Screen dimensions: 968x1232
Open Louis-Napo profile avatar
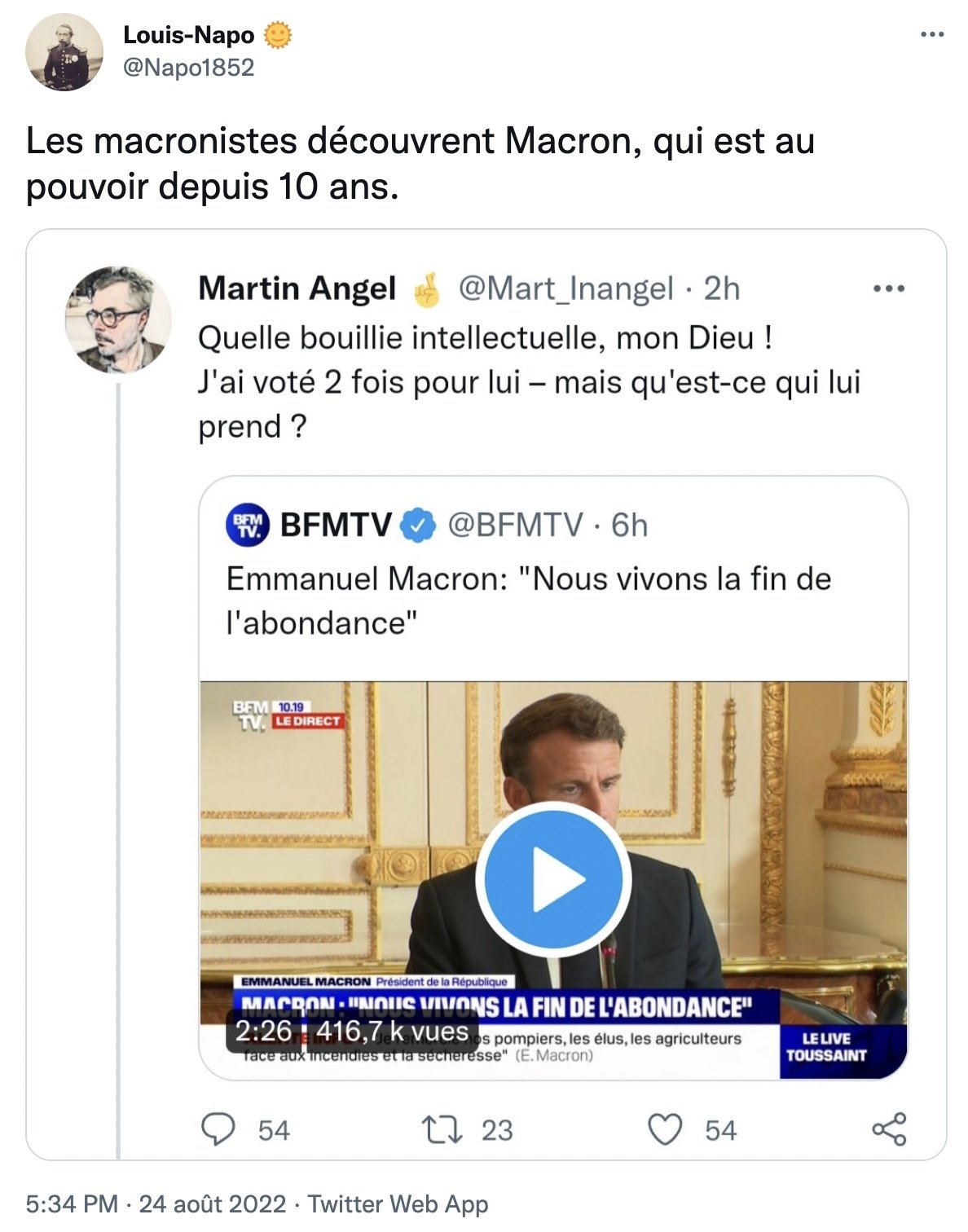[x=64, y=52]
